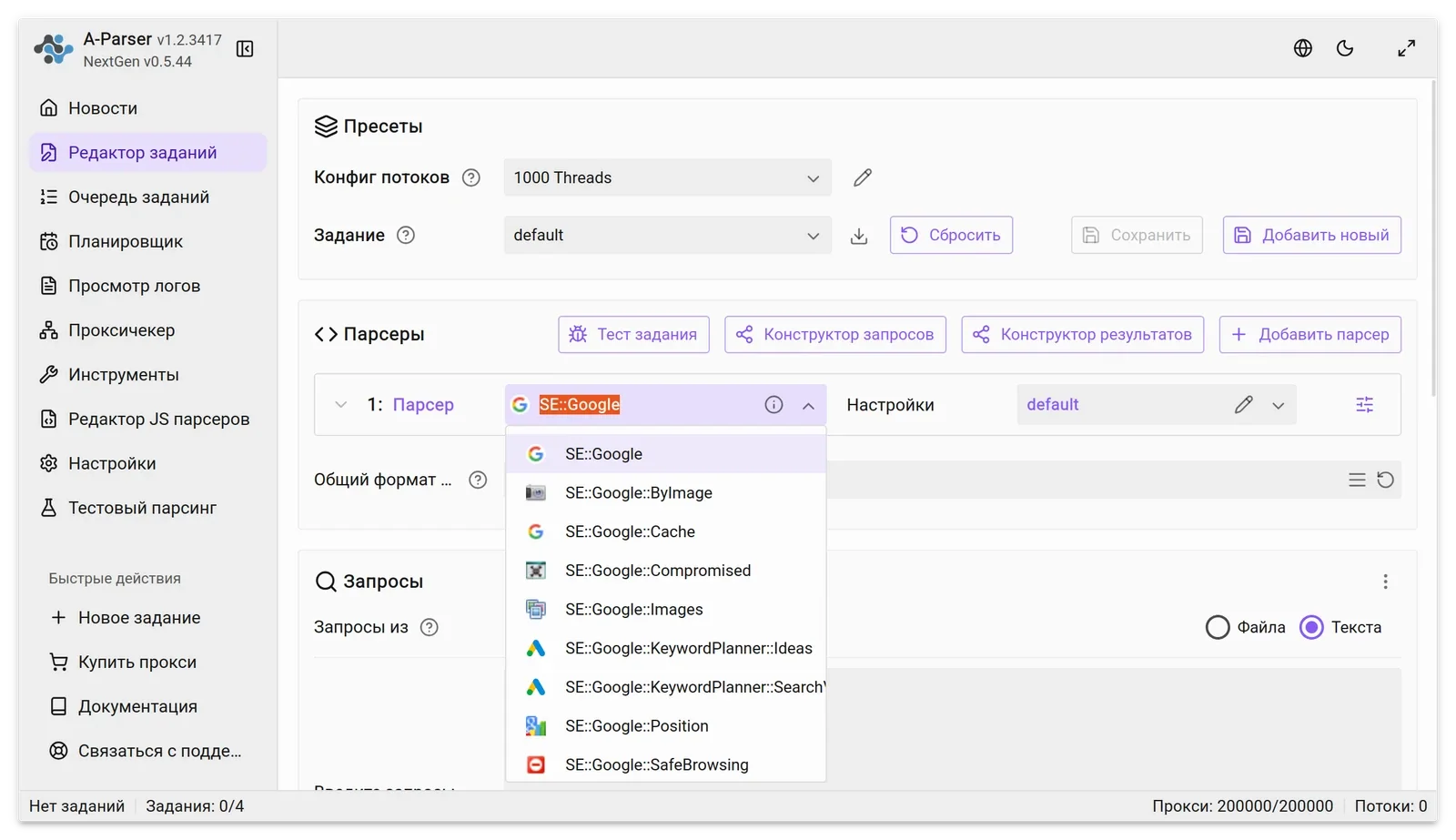Open Инструменты page
Viewport: 1456px width, 840px height.
click(148, 375)
